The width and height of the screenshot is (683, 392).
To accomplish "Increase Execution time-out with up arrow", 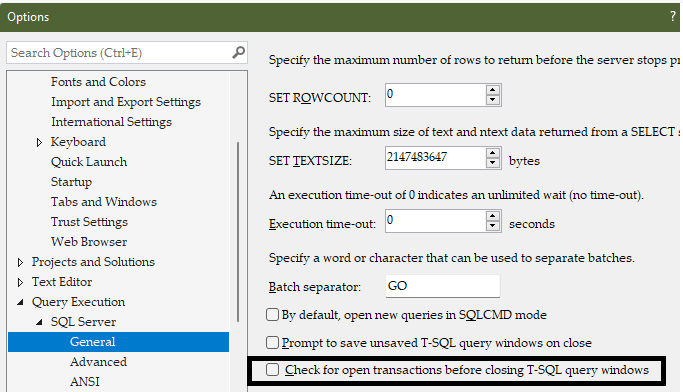I will tap(492, 216).
